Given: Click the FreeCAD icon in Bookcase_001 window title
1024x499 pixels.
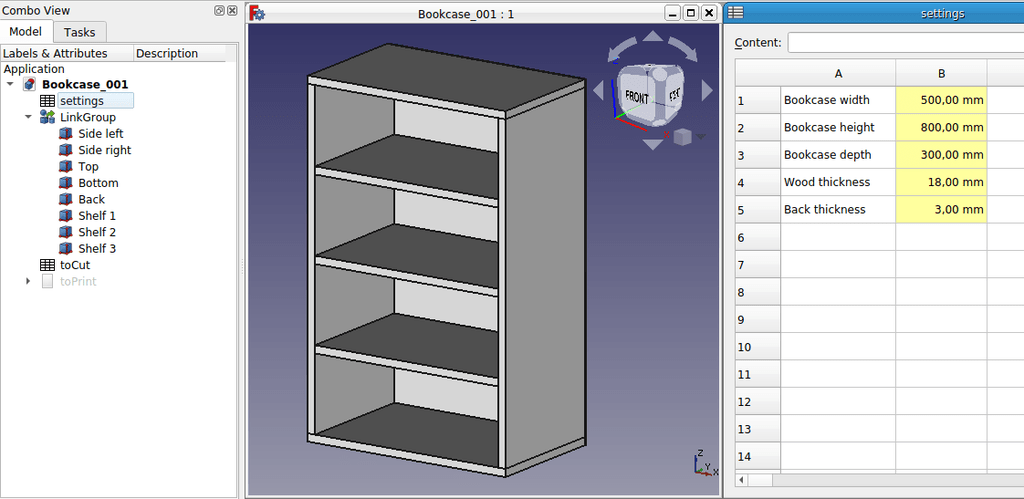Looking at the screenshot, I should pyautogui.click(x=257, y=13).
